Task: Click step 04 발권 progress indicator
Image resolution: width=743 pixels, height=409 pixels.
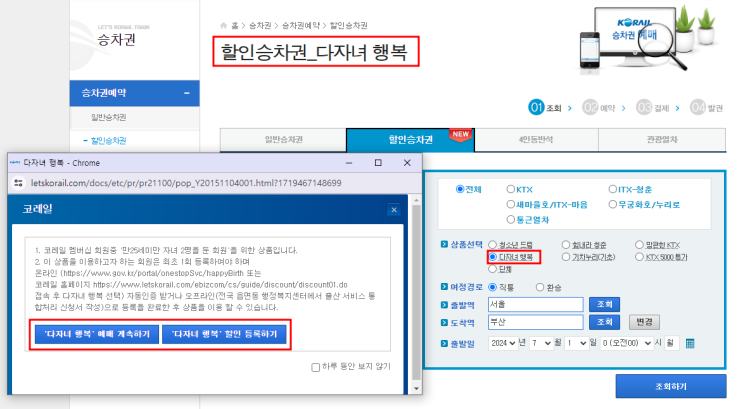Action: [706, 108]
